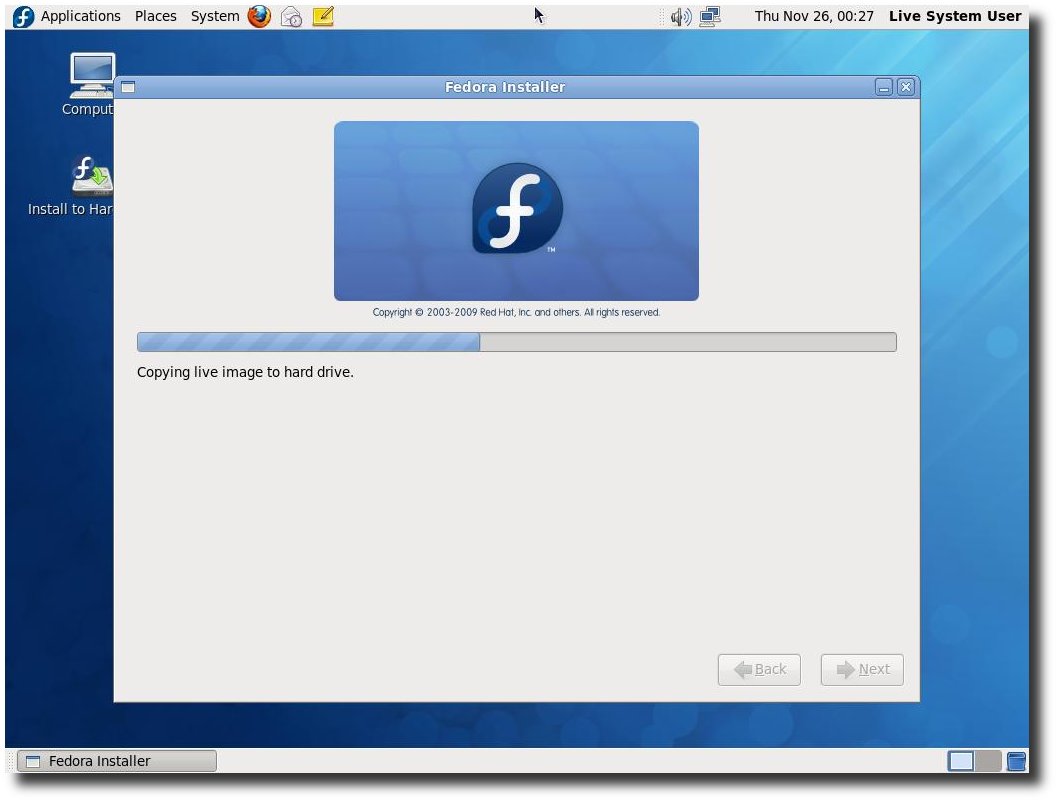1058x802 pixels.
Task: Click the Live System User label
Action: pyautogui.click(x=955, y=16)
